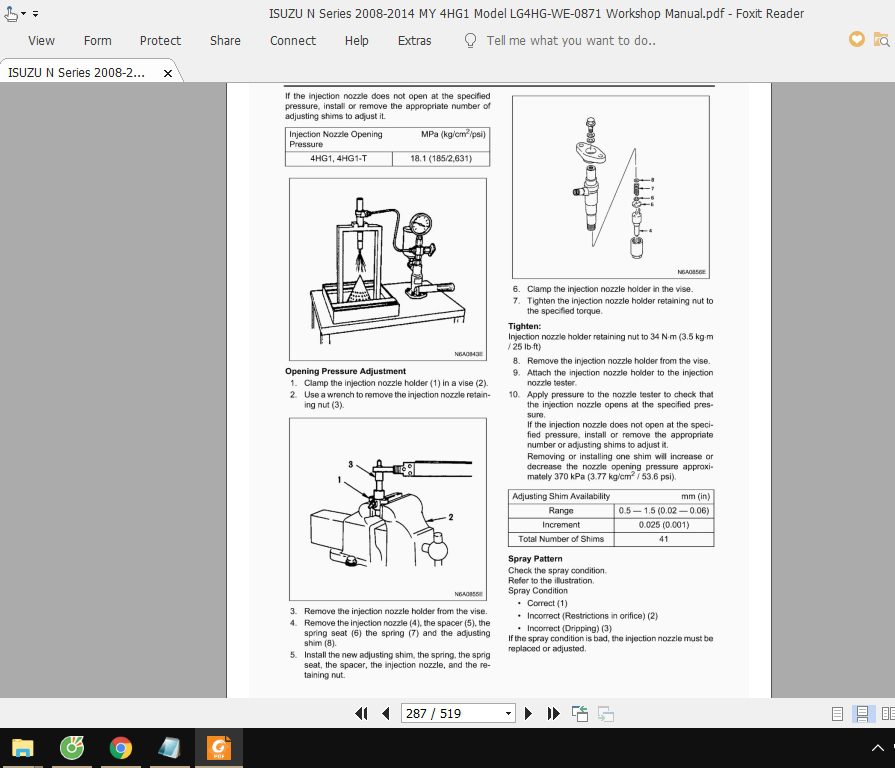Open the green app icon in taskbar
The height and width of the screenshot is (768, 895).
click(72, 747)
